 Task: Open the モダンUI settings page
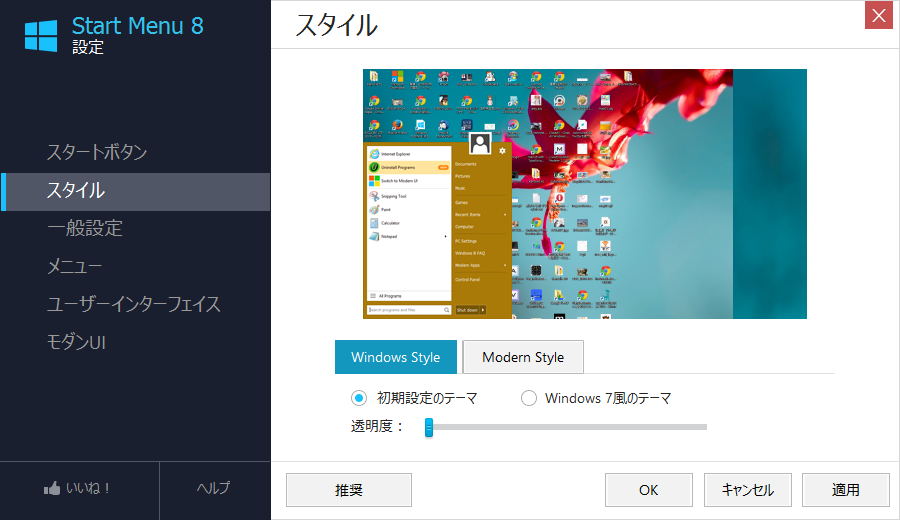tap(76, 343)
